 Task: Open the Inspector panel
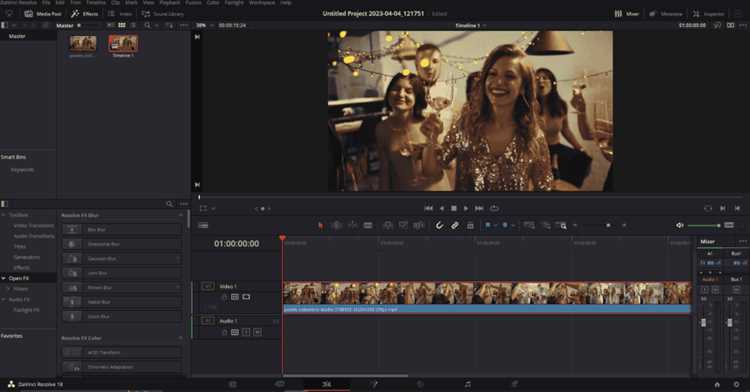click(708, 14)
